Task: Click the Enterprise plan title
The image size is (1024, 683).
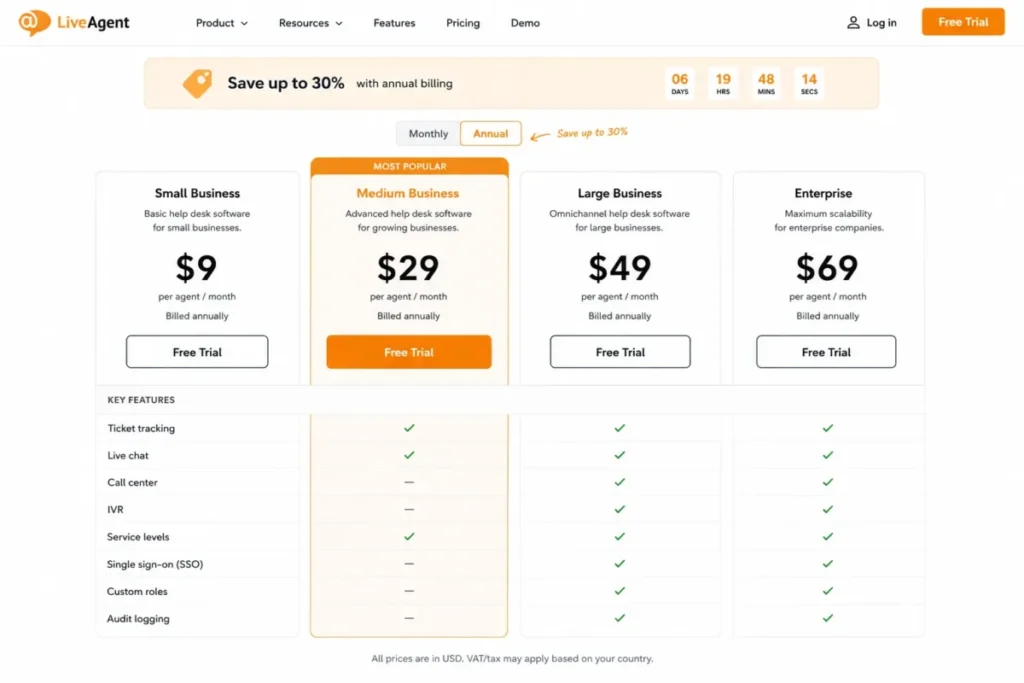Action: tap(823, 193)
